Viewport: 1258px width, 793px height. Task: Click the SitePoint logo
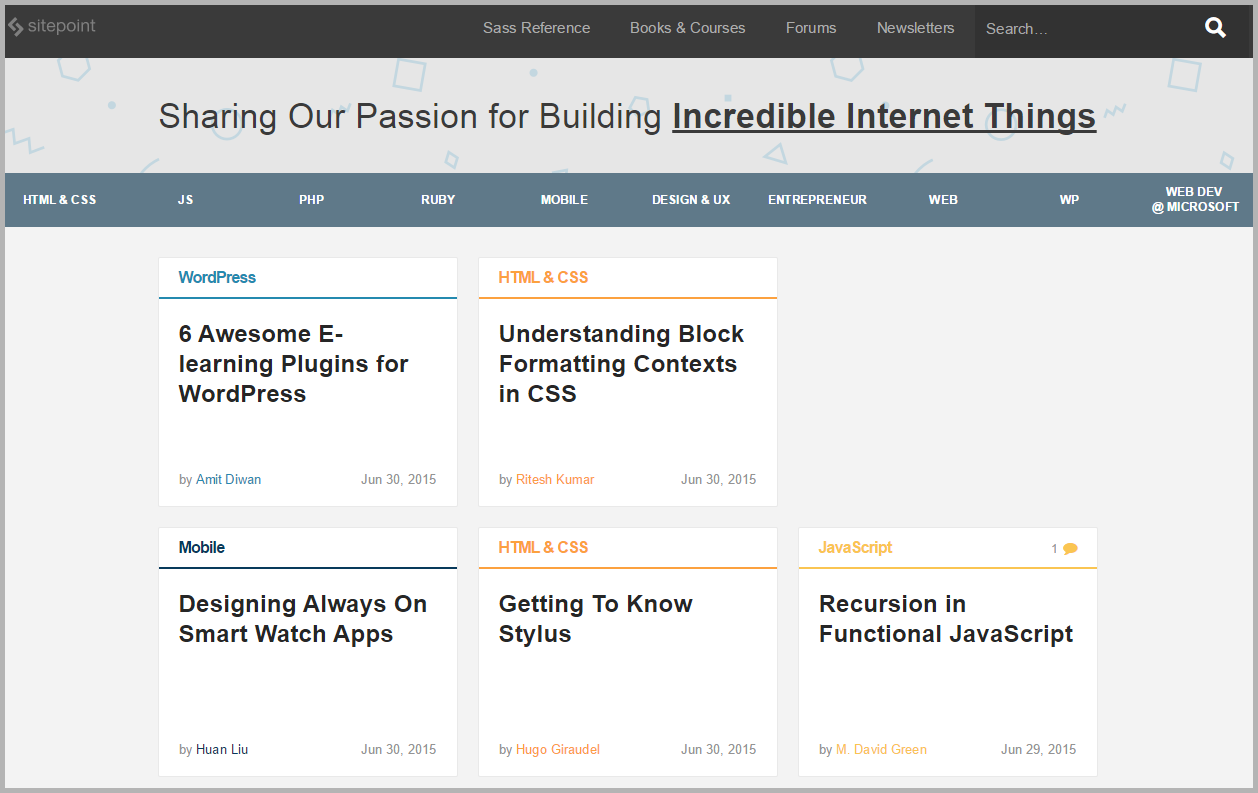(51, 27)
